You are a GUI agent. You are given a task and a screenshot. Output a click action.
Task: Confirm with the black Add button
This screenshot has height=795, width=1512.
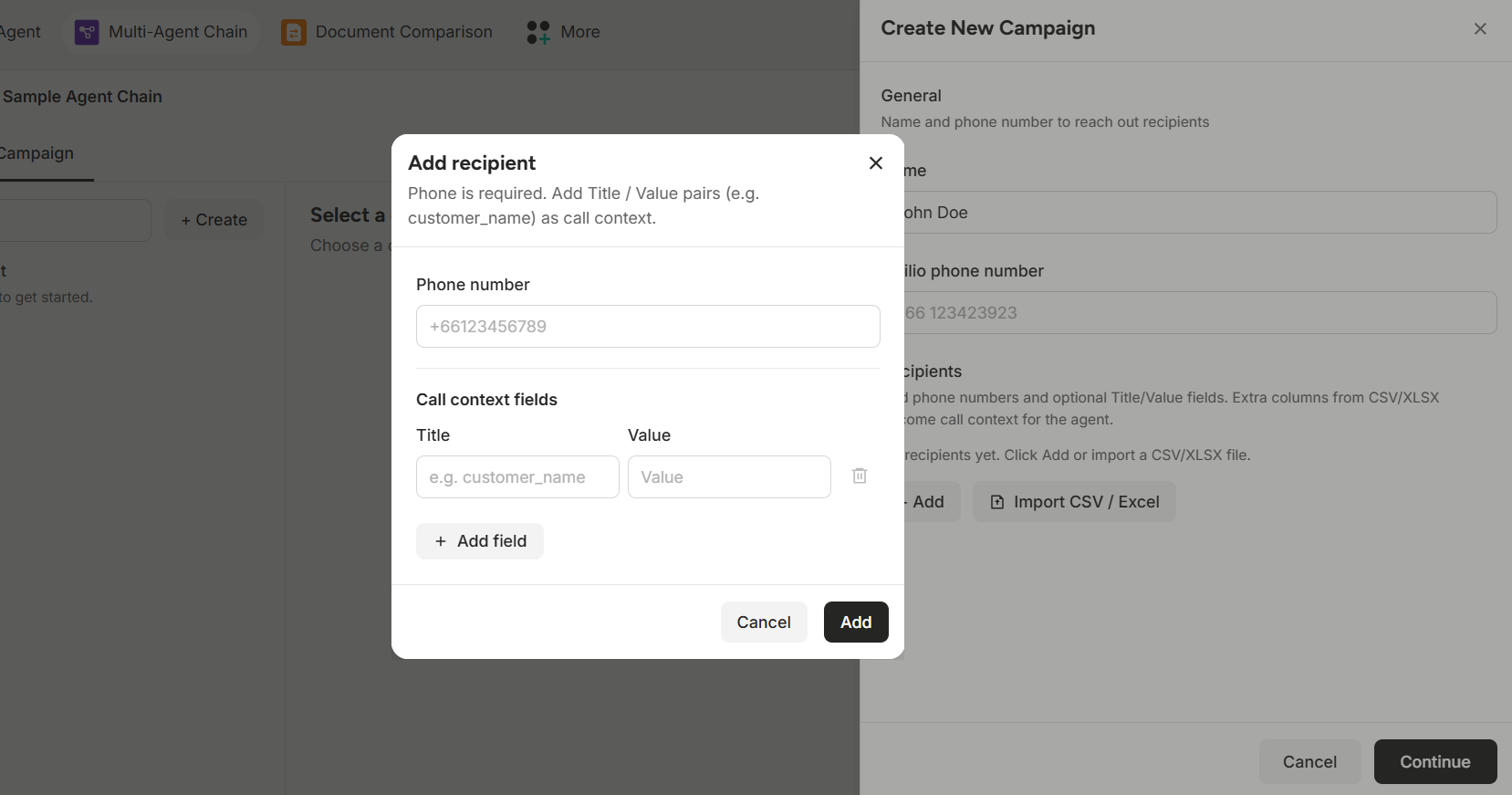tap(856, 622)
